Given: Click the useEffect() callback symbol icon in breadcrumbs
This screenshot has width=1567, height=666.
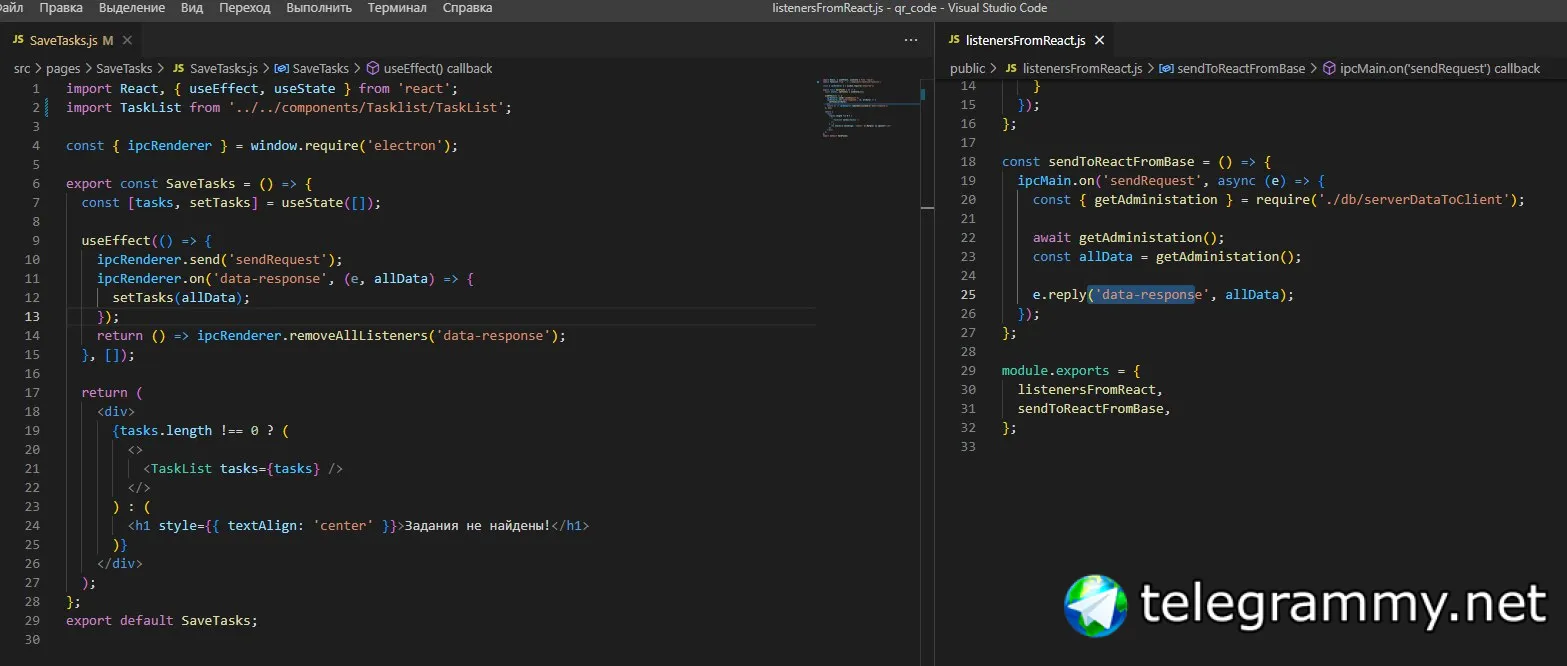Looking at the screenshot, I should pyautogui.click(x=373, y=69).
